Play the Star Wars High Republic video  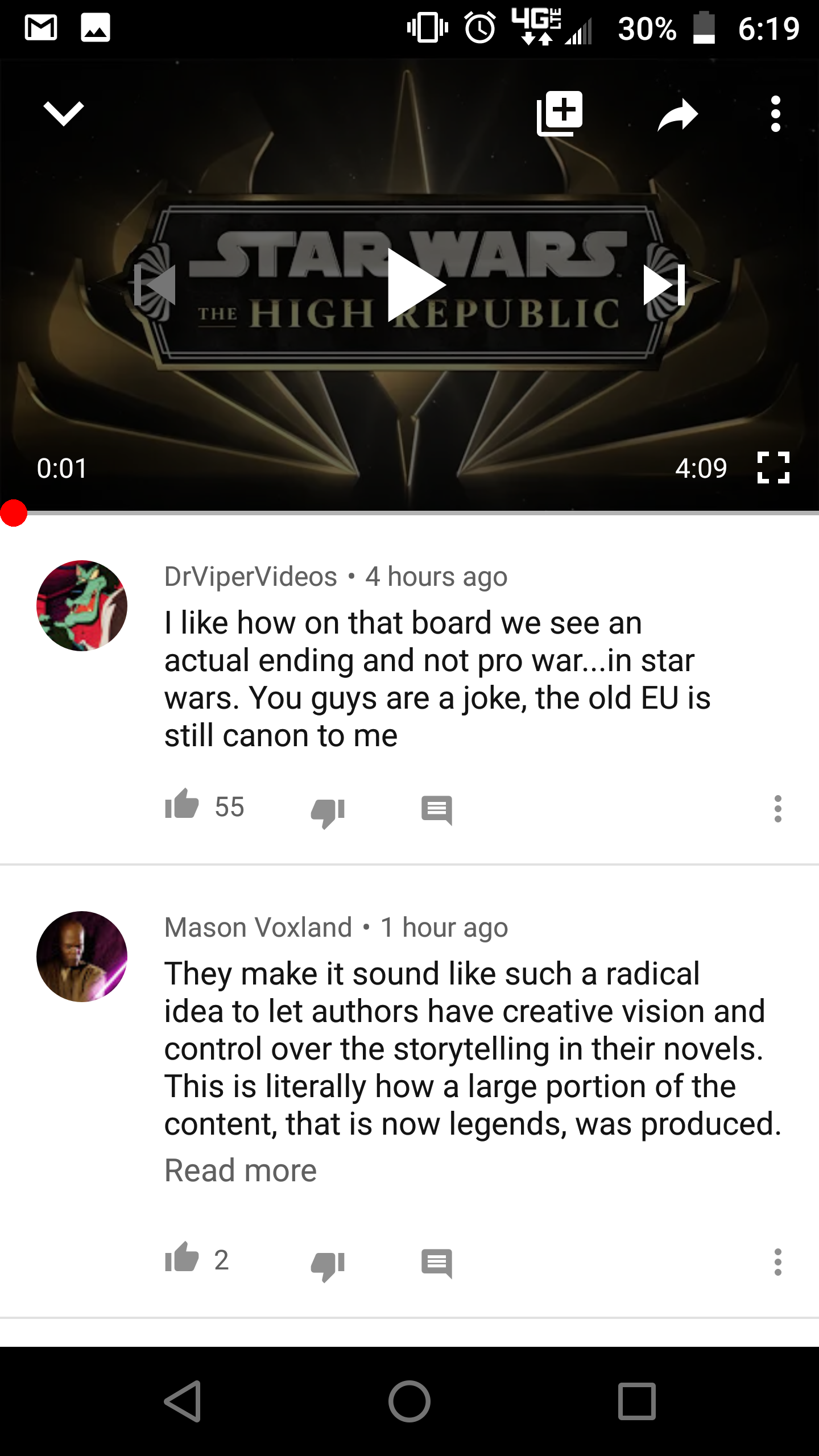coord(416,285)
